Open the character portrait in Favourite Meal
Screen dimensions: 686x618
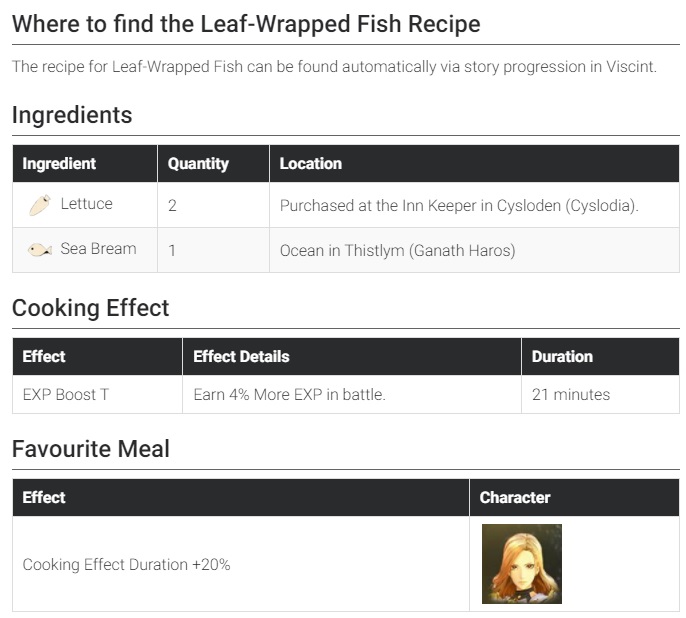521,564
